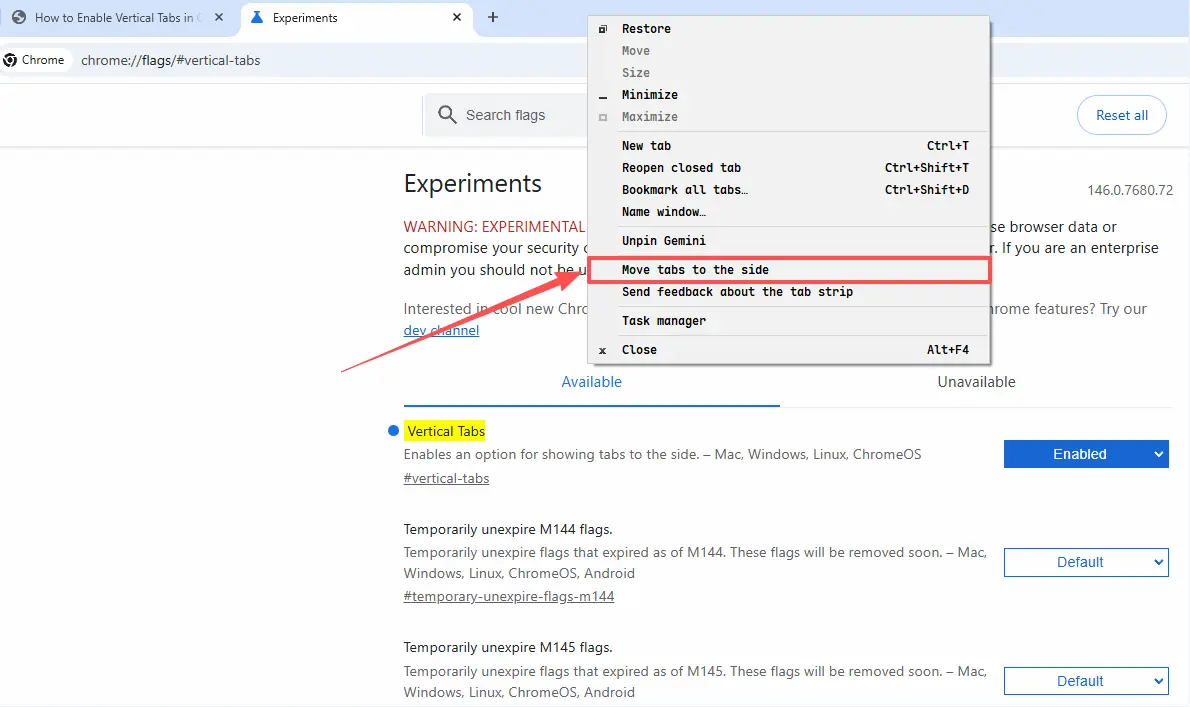Screen dimensions: 1190x707
Task: Change the Vertical Tabs flag from Enabled
Action: click(1086, 453)
